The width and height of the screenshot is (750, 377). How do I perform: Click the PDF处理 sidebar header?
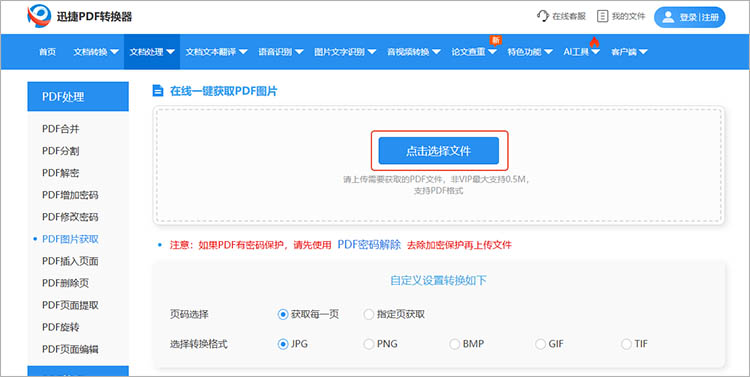coord(78,97)
